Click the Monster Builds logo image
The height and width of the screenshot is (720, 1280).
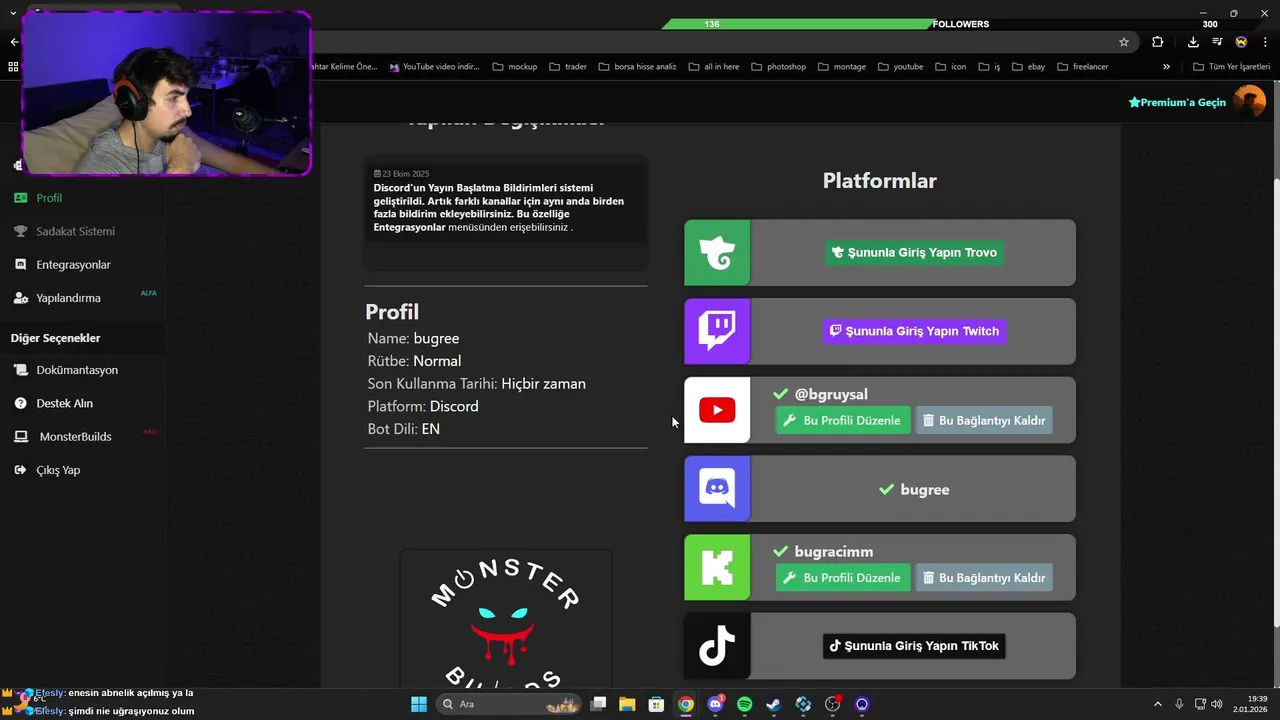coord(506,619)
